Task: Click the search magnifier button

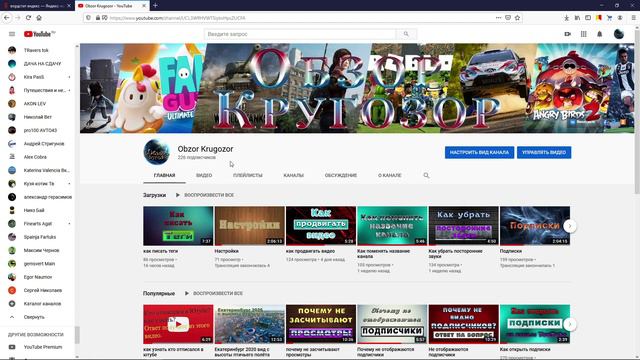Action: pyautogui.click(x=406, y=34)
